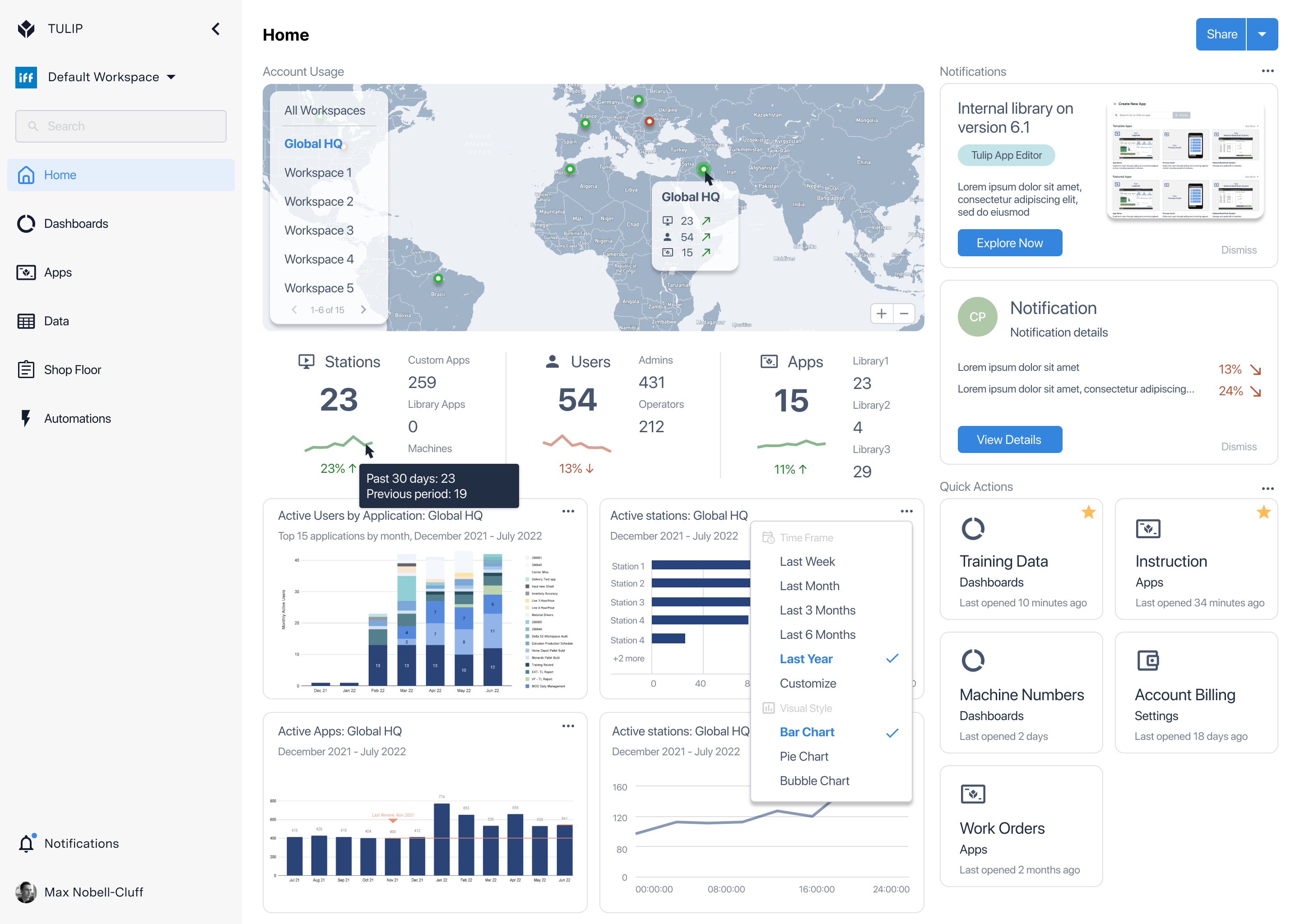
Task: Click the Explore Now button
Action: point(1009,243)
